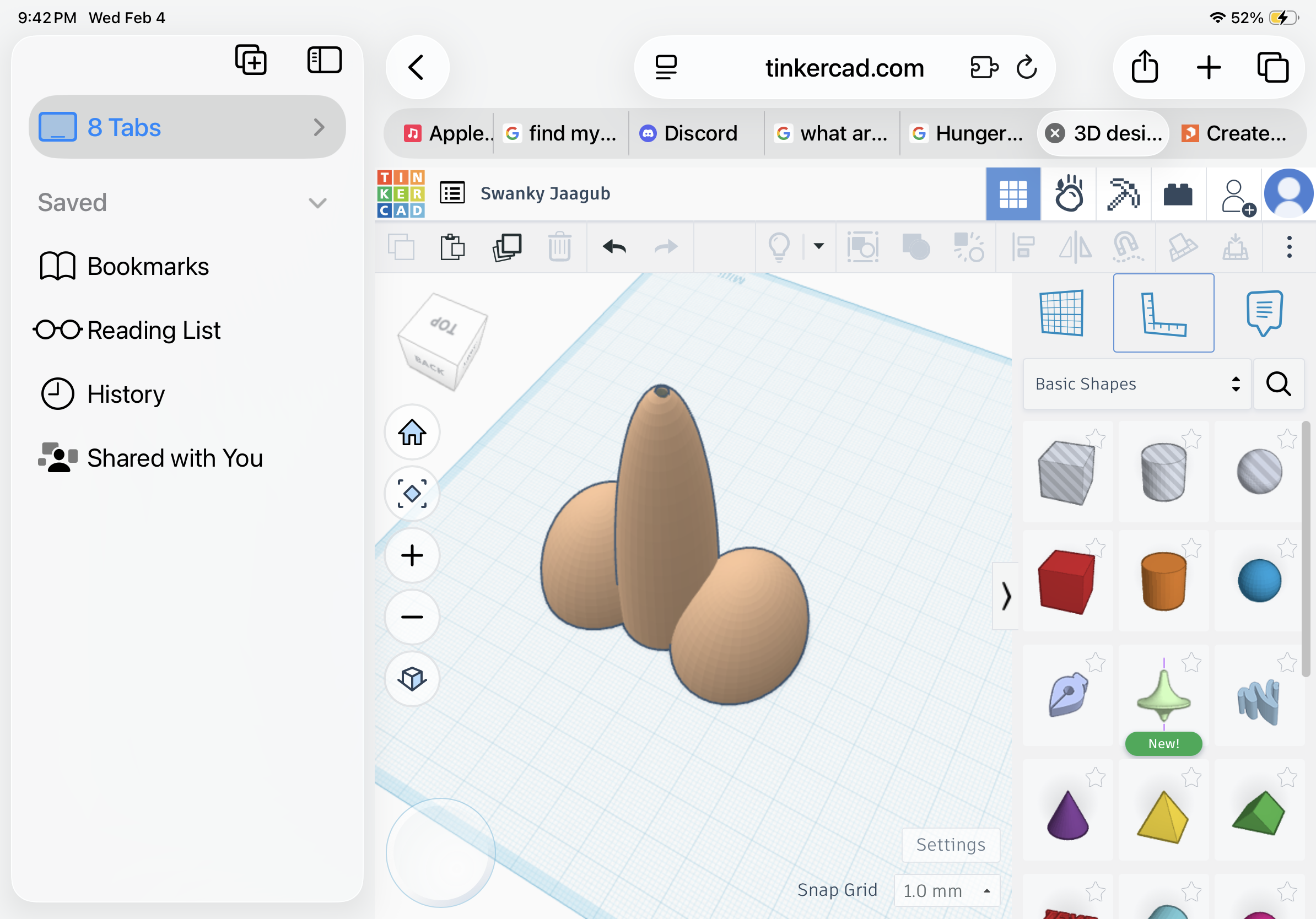Favorite the purple Cone with its star
1316x919 pixels.
[1096, 777]
